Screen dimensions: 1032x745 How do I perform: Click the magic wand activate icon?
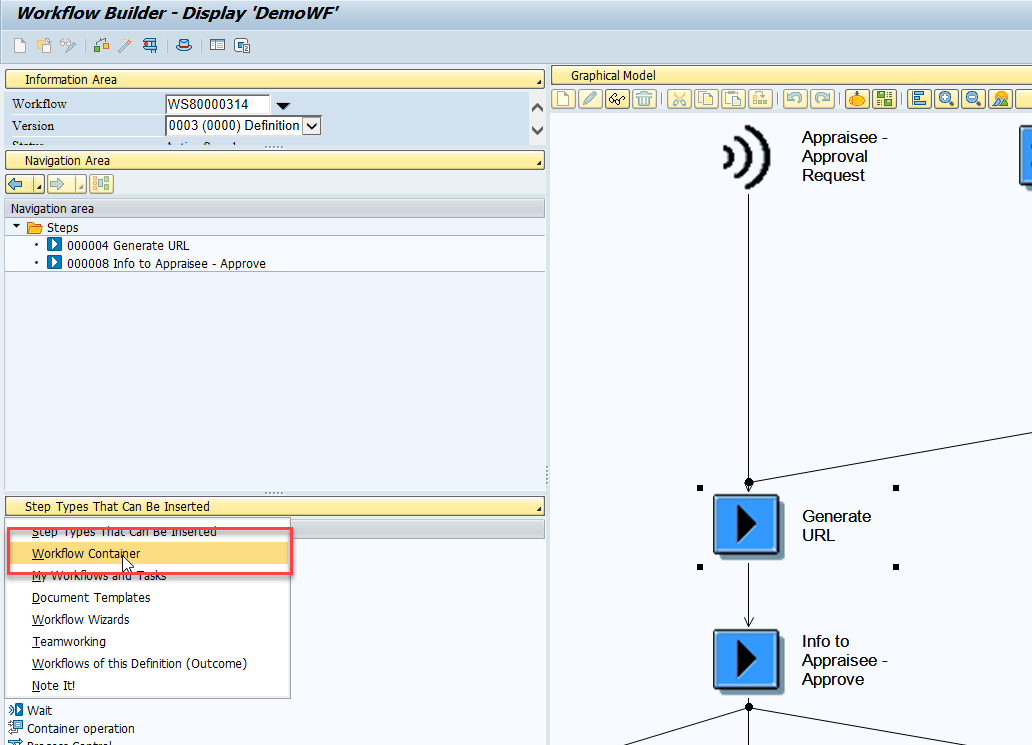(125, 45)
